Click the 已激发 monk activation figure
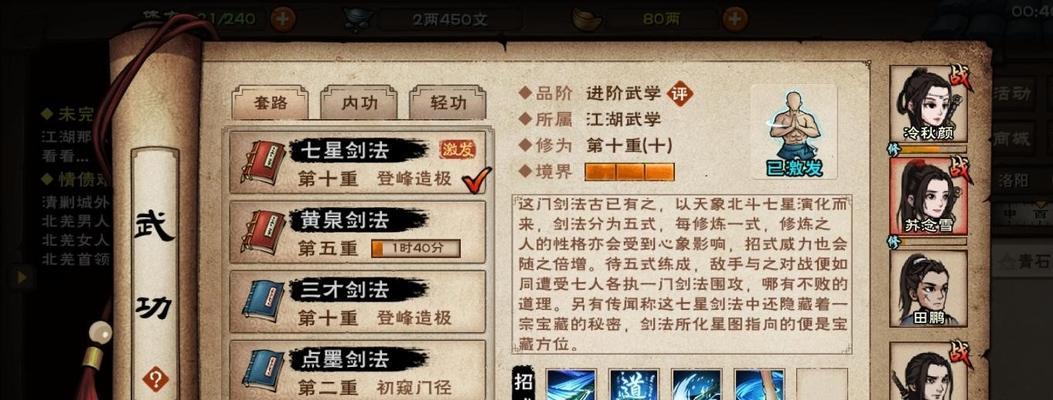 point(794,132)
